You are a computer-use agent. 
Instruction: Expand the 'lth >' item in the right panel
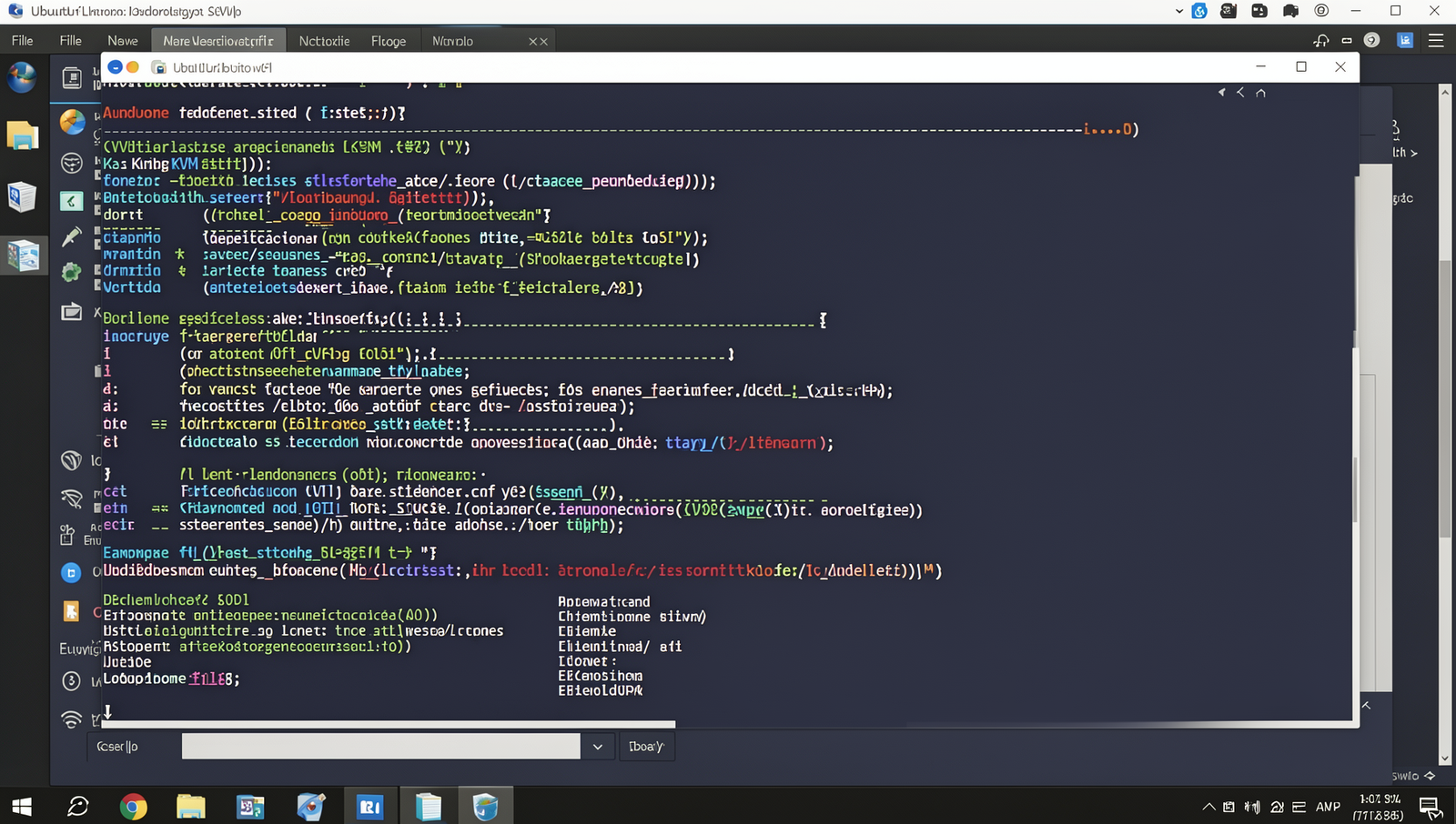coord(1404,153)
